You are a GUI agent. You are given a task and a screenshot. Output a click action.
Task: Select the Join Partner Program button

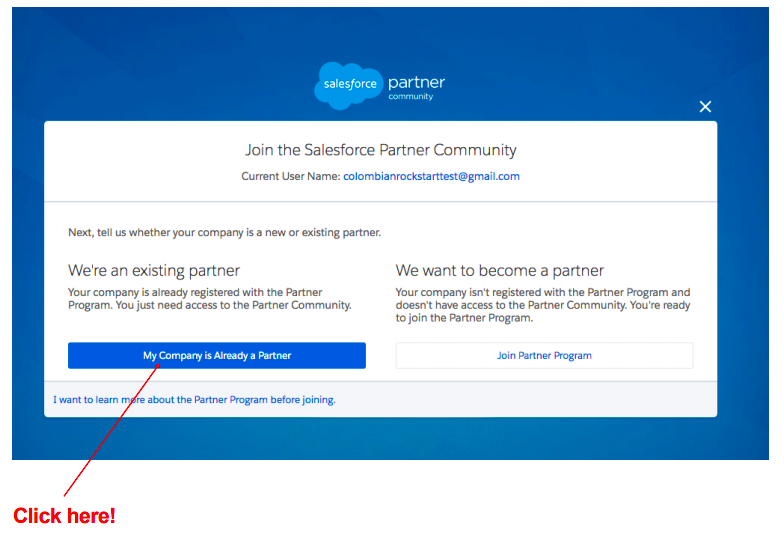coord(544,355)
